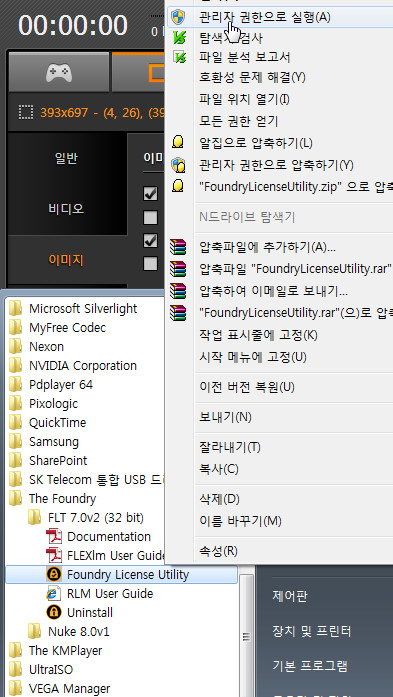Viewport: 393px width, 697px height.
Task: Open the 비디오 settings section
Action: coord(67,209)
